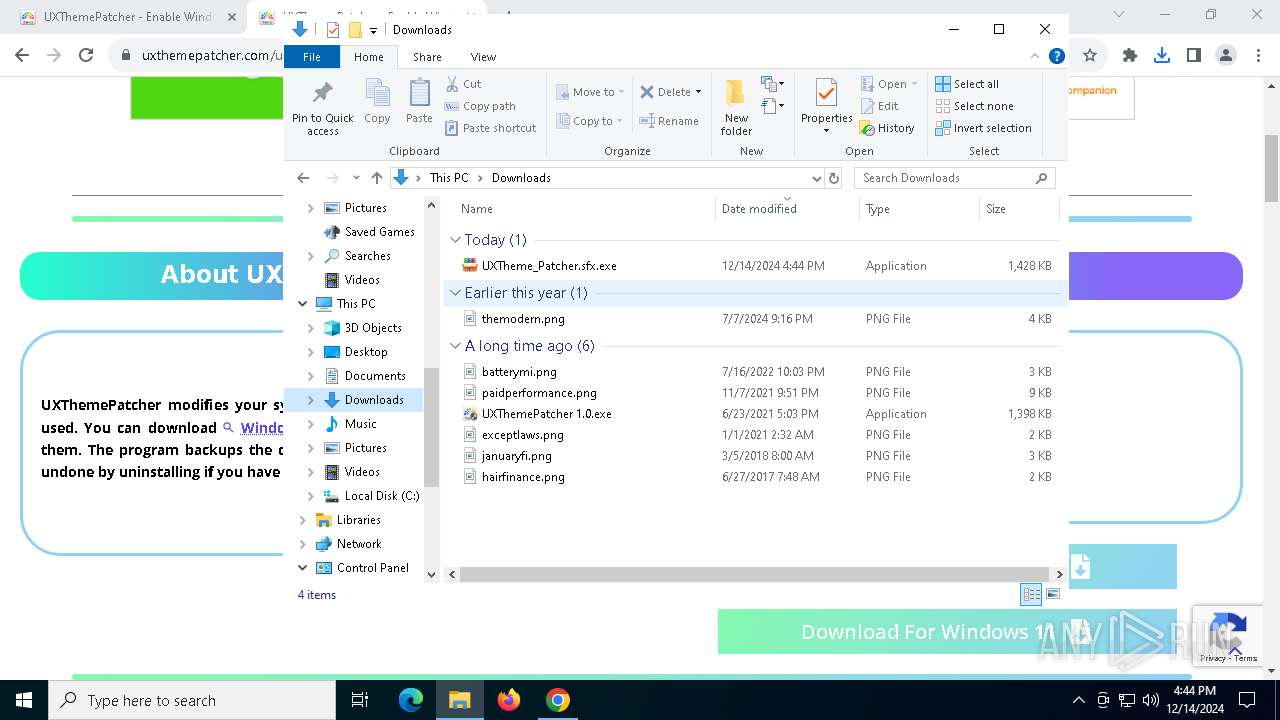Screen dimensions: 1280x720
Task: Open address bar history dropdown
Action: (x=816, y=178)
